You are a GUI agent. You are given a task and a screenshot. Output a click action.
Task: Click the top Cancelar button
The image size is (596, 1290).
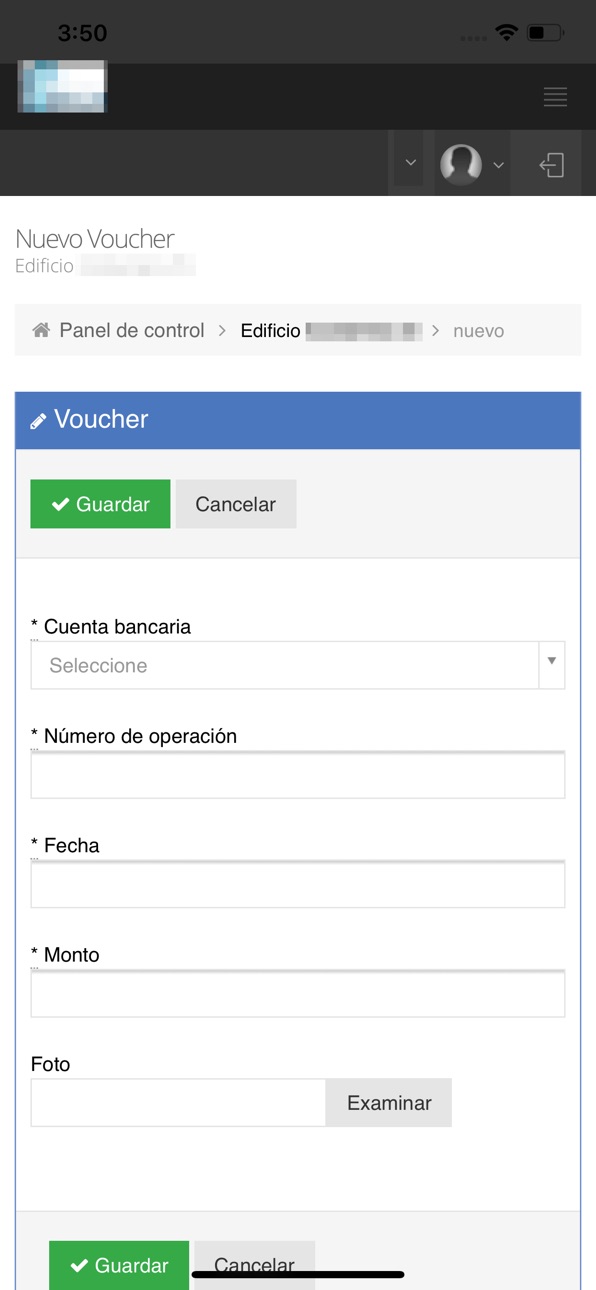[x=236, y=504]
